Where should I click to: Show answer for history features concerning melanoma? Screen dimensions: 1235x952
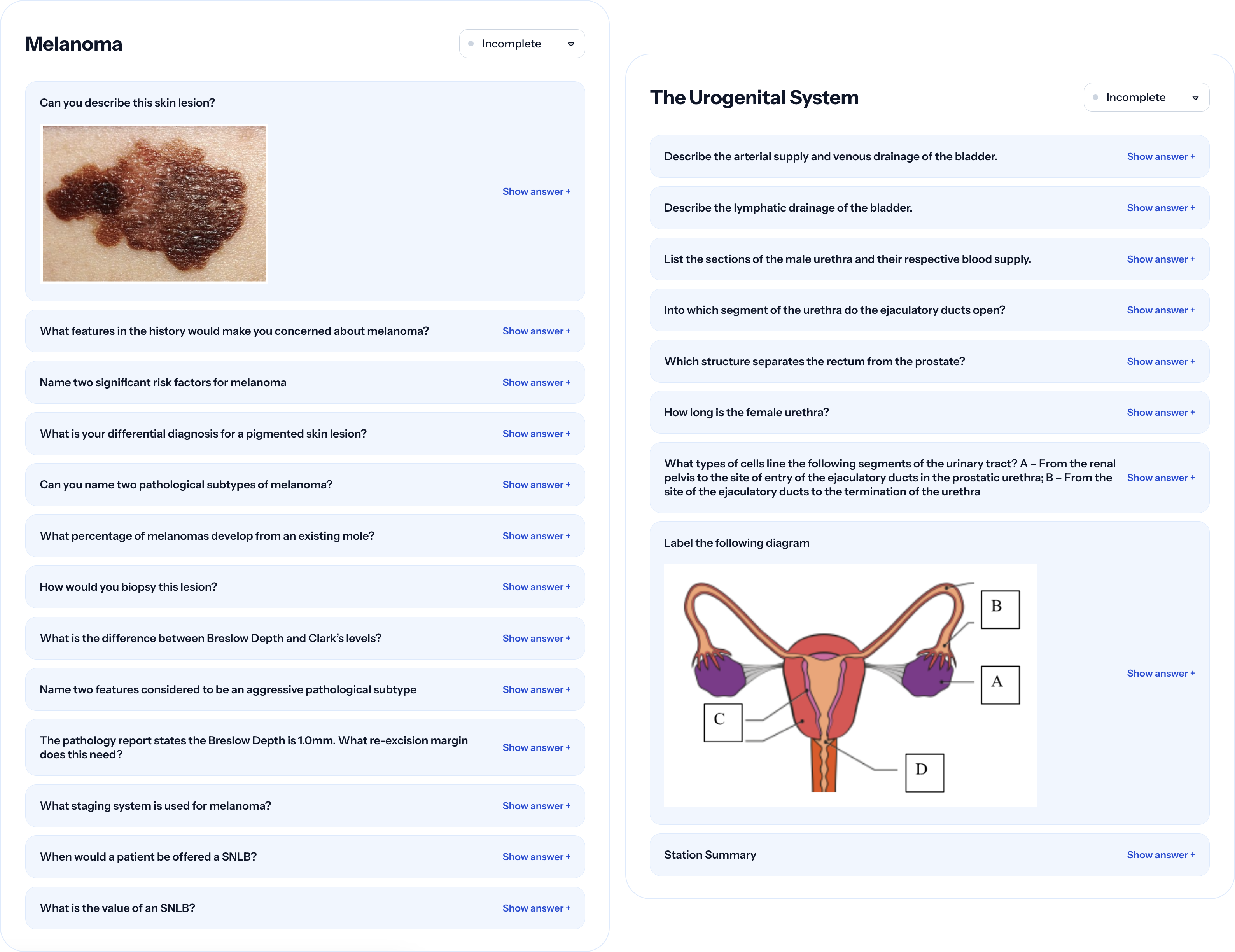(x=536, y=331)
